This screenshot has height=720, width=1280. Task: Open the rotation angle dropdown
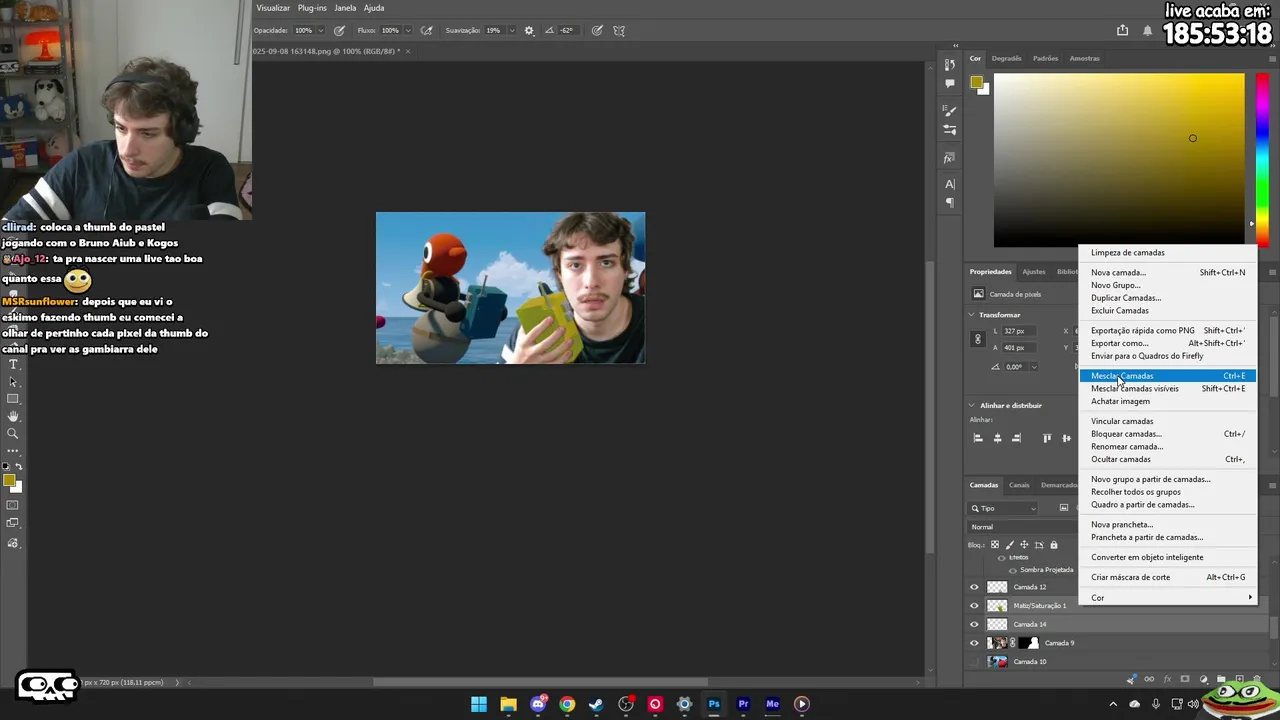tap(1033, 367)
